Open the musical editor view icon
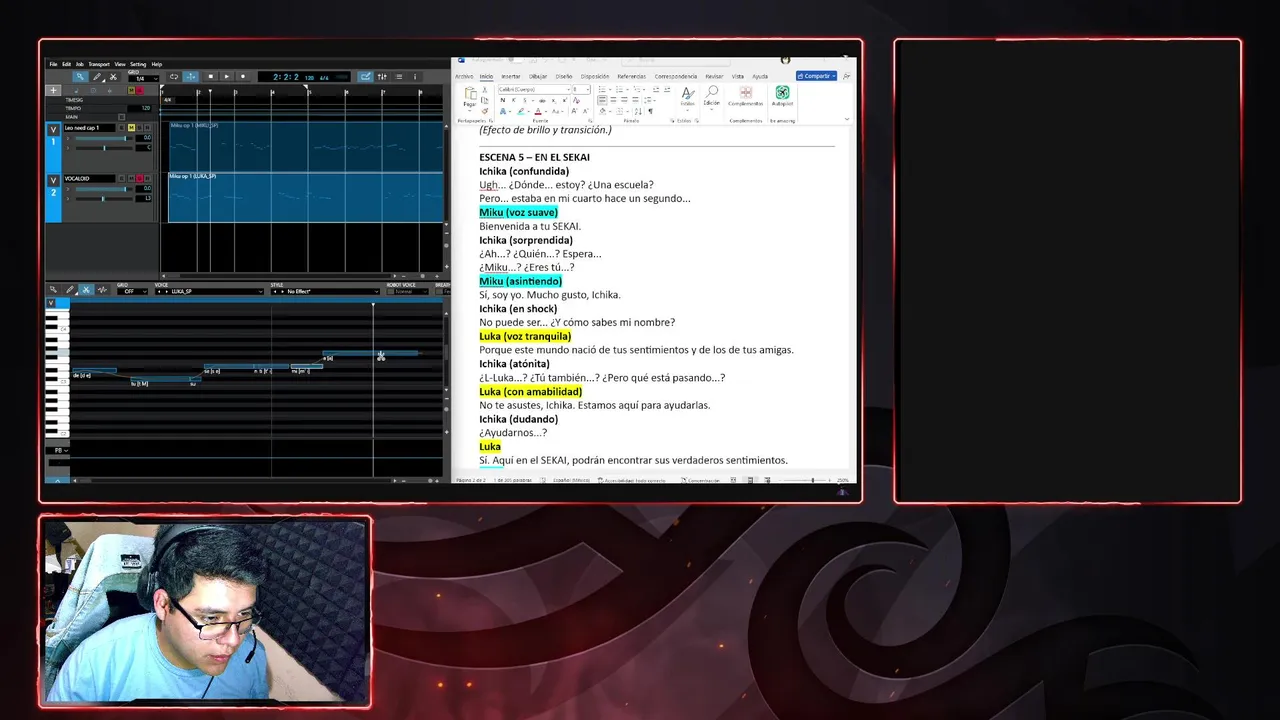Image resolution: width=1280 pixels, height=720 pixels. pos(365,76)
